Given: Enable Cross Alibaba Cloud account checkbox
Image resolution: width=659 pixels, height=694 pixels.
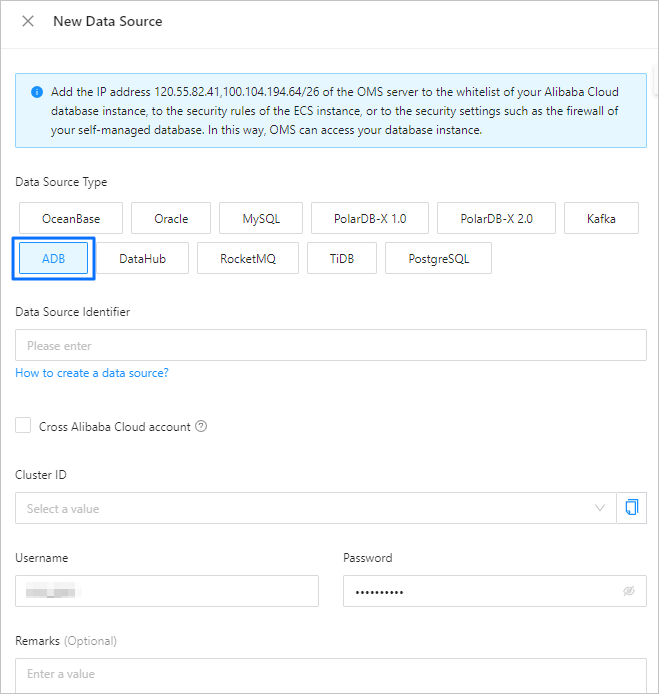Looking at the screenshot, I should 23,426.
